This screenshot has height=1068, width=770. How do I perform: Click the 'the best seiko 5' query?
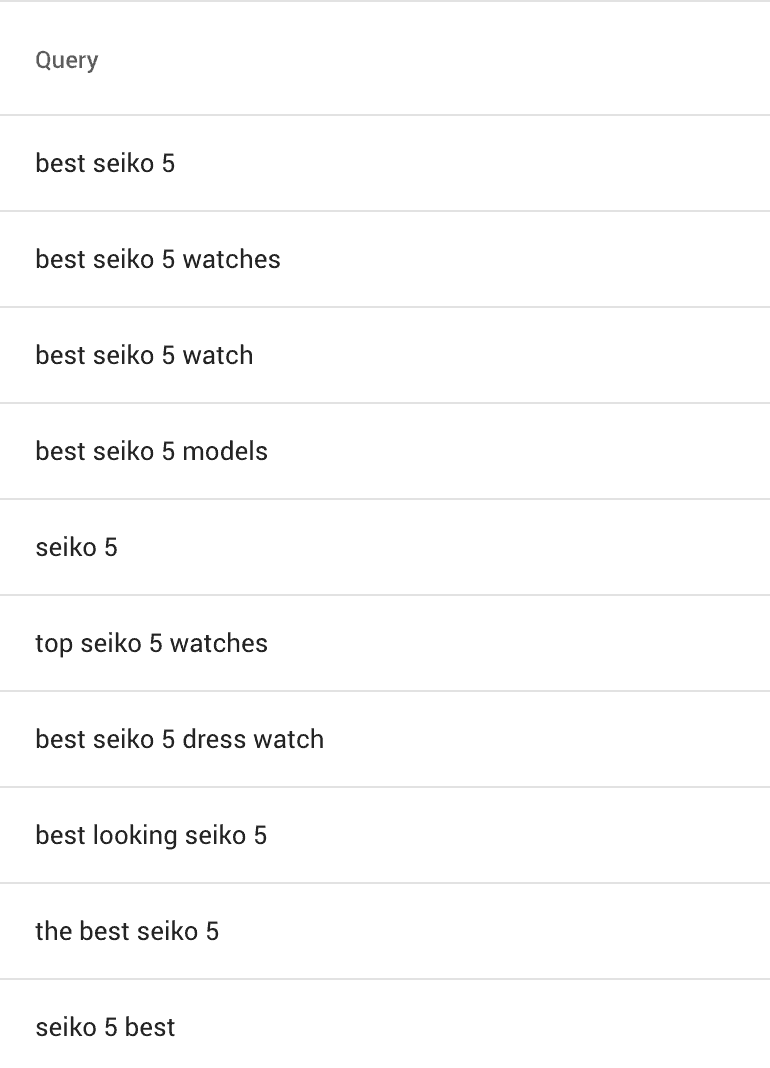(x=127, y=932)
